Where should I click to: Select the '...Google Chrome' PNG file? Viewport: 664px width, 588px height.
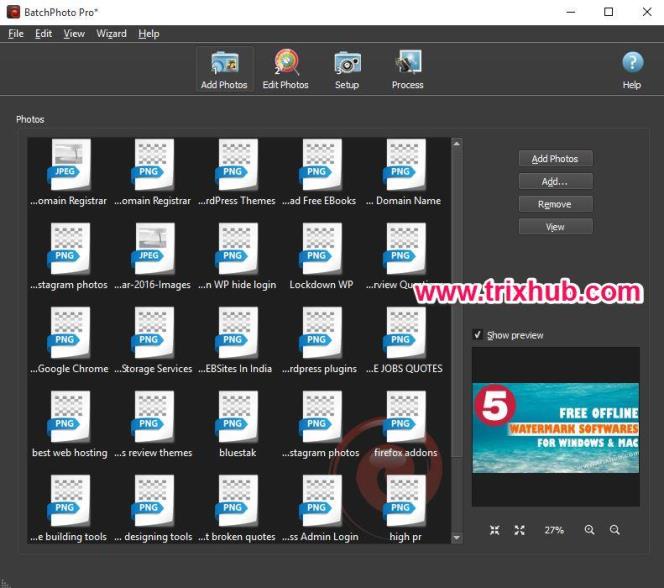click(69, 341)
